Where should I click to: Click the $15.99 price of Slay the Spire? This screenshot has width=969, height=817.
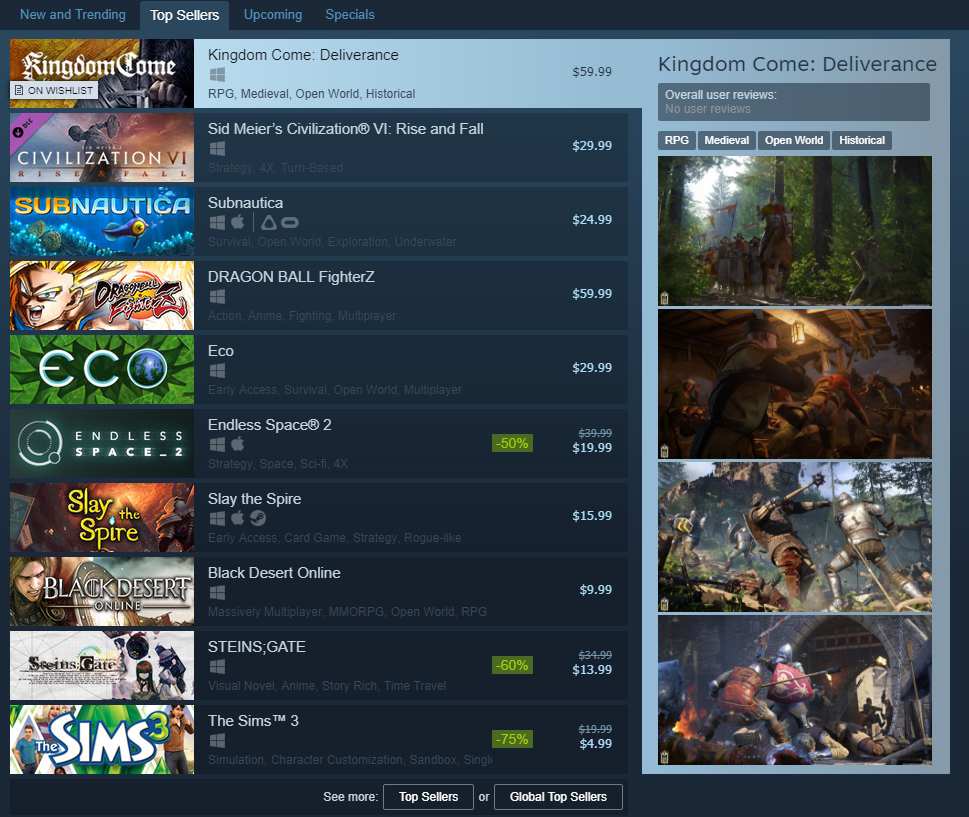tap(592, 515)
